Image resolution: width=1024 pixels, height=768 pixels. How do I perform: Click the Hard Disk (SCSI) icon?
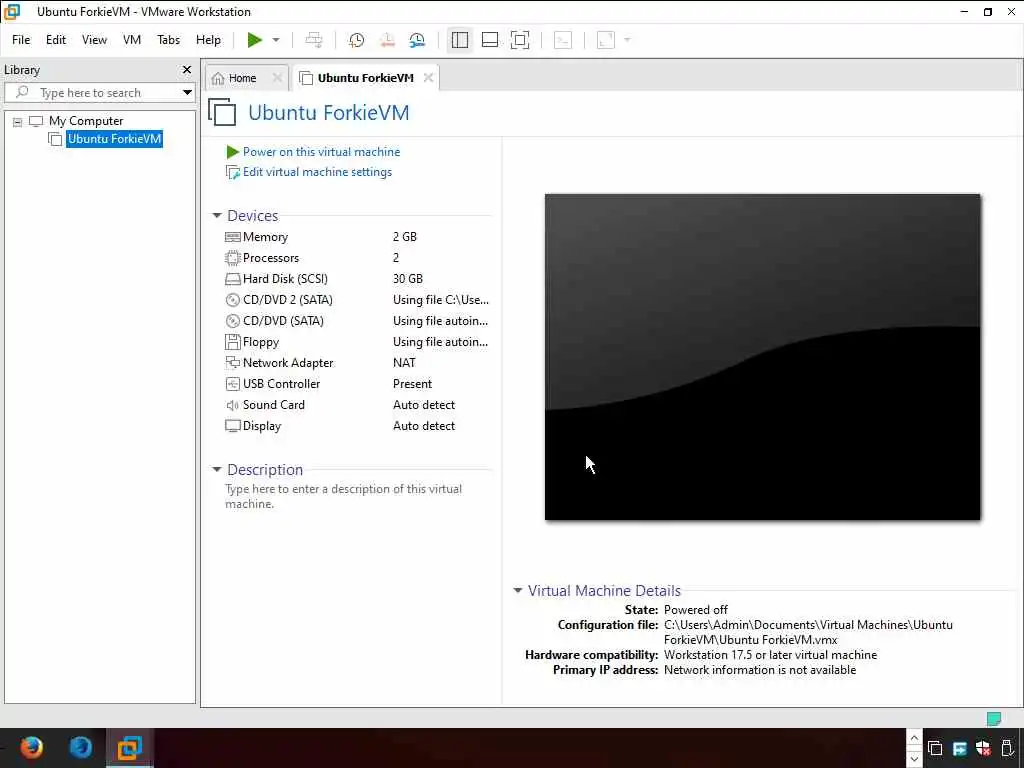point(232,279)
